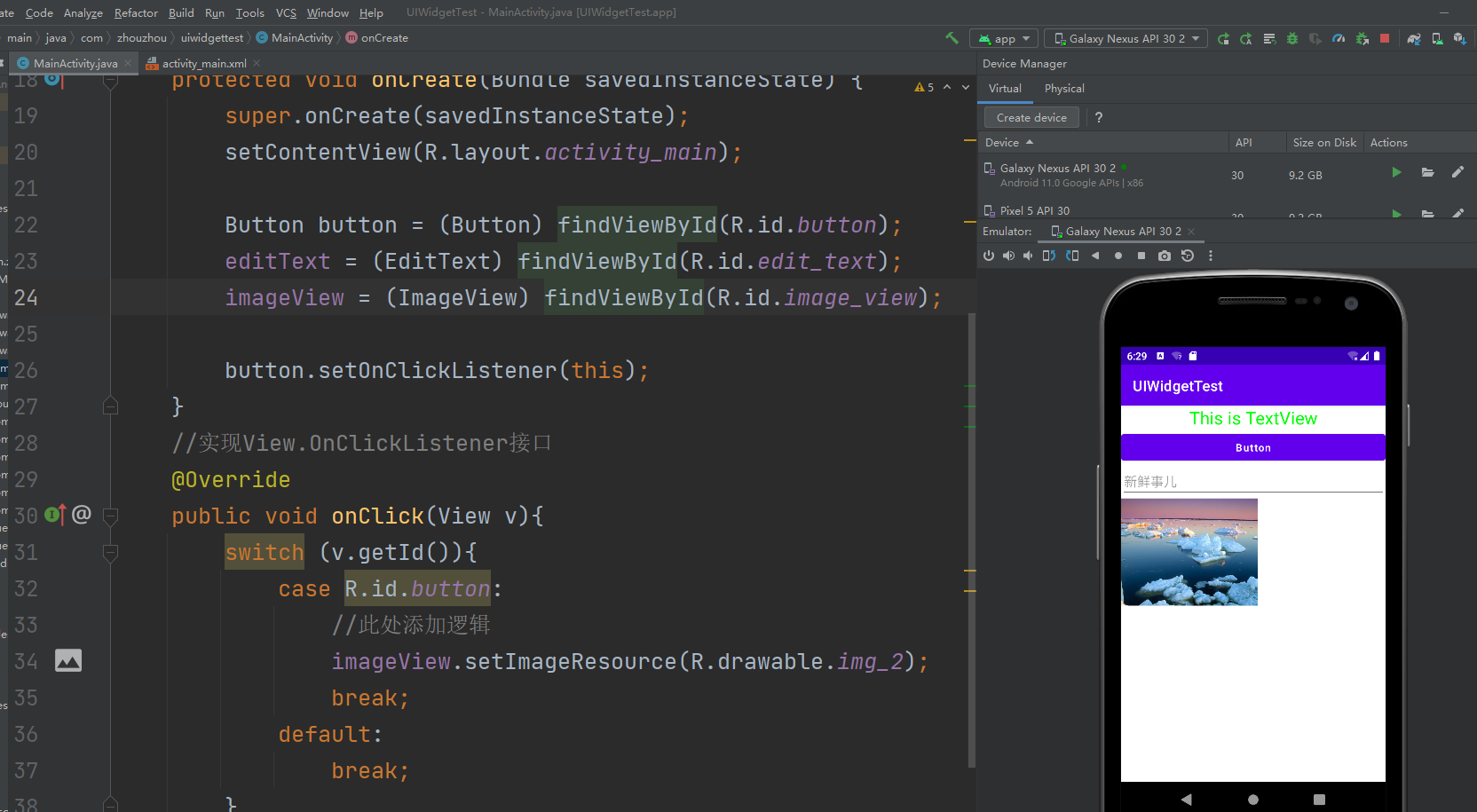Open the emulator snapshots icon
This screenshot has width=1477, height=812.
click(x=1188, y=256)
